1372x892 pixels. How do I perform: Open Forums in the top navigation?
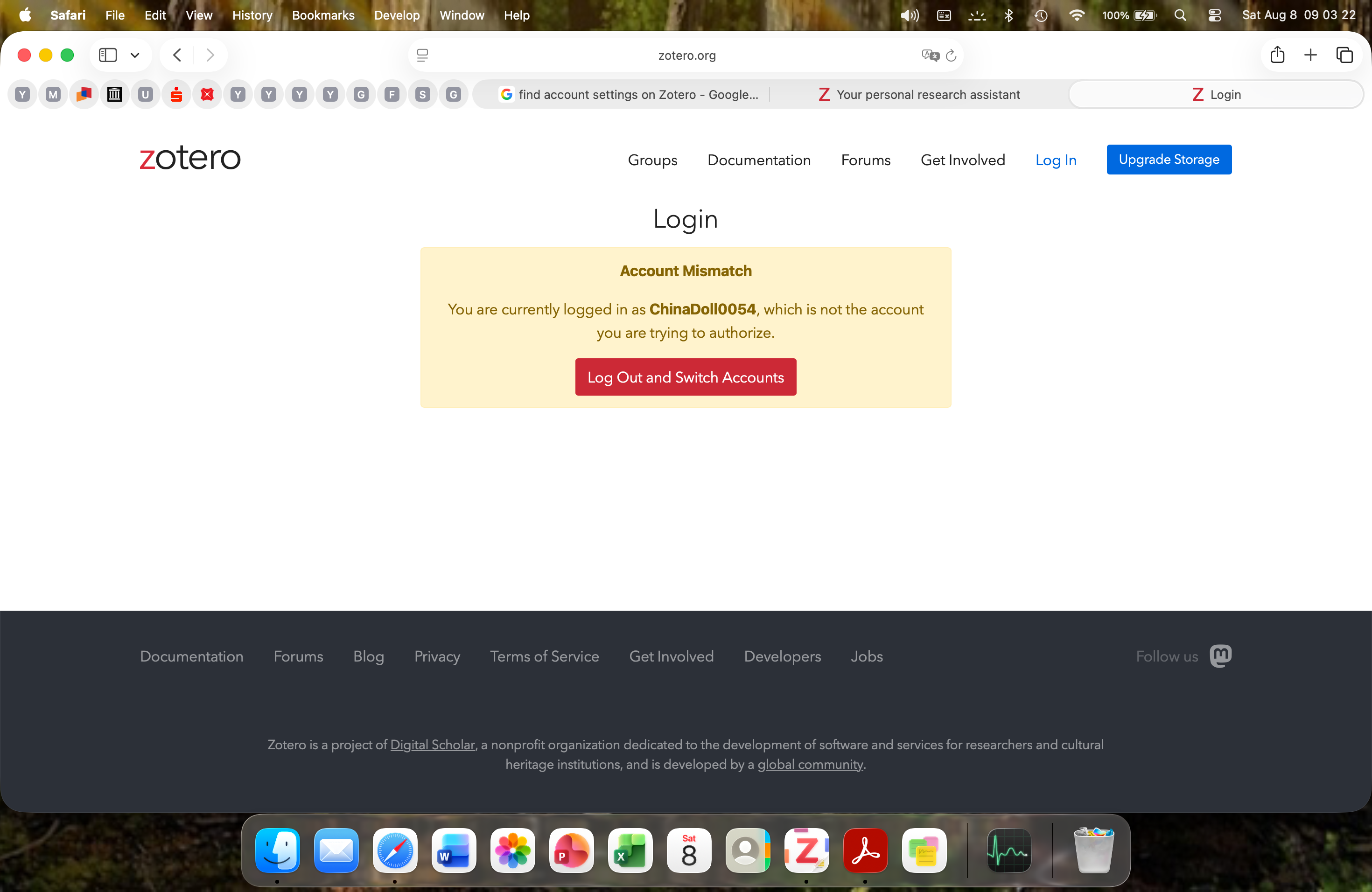pyautogui.click(x=866, y=160)
